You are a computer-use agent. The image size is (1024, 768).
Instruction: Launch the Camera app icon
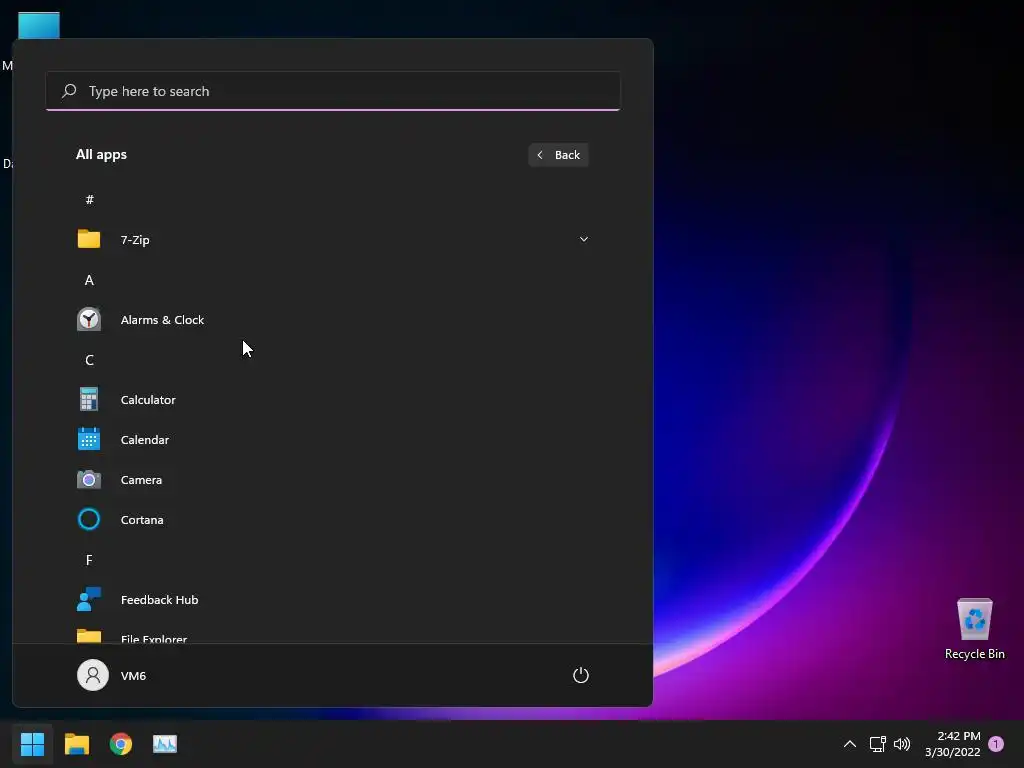click(89, 479)
